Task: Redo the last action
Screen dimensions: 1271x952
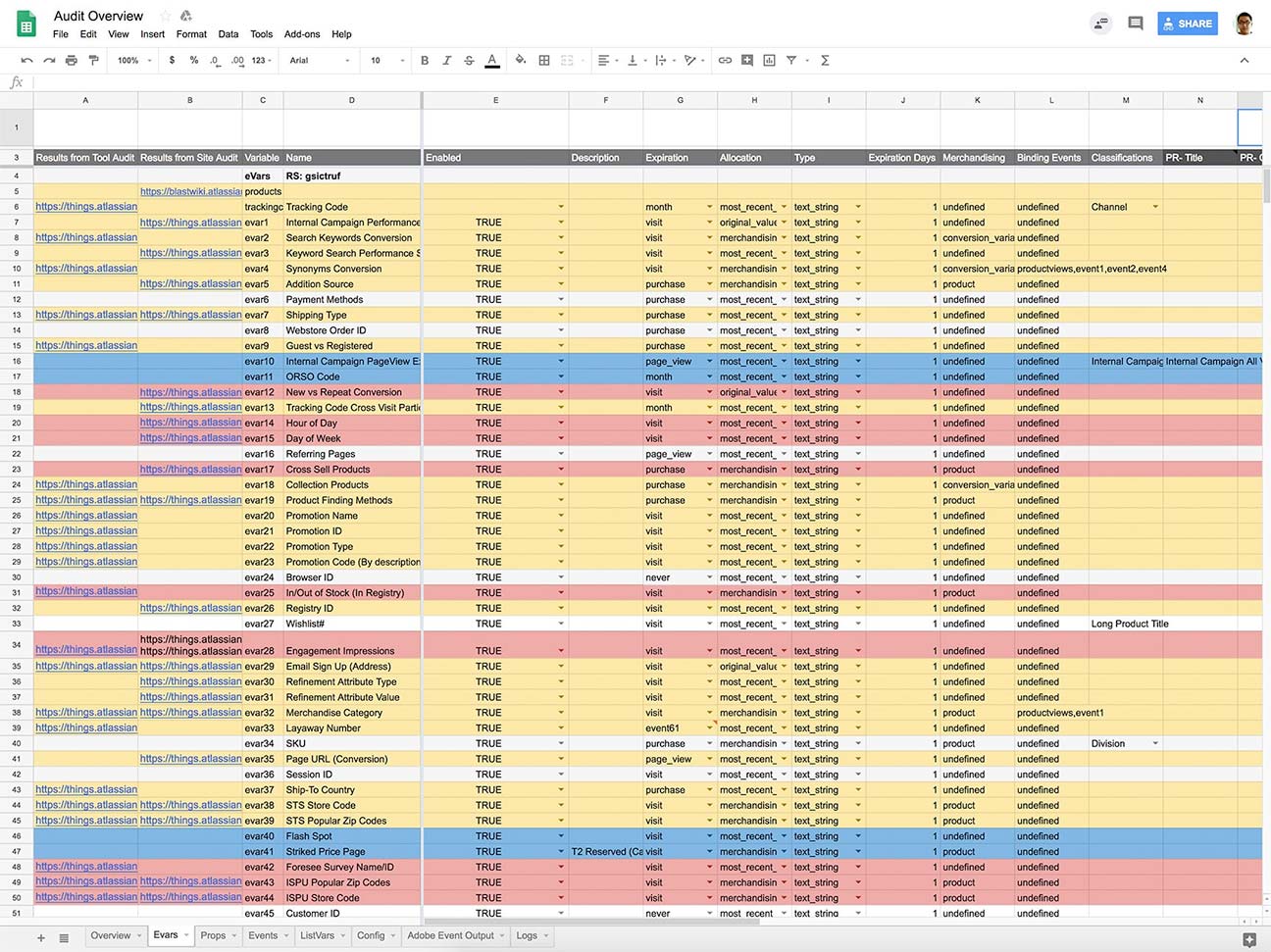Action: tap(49, 61)
